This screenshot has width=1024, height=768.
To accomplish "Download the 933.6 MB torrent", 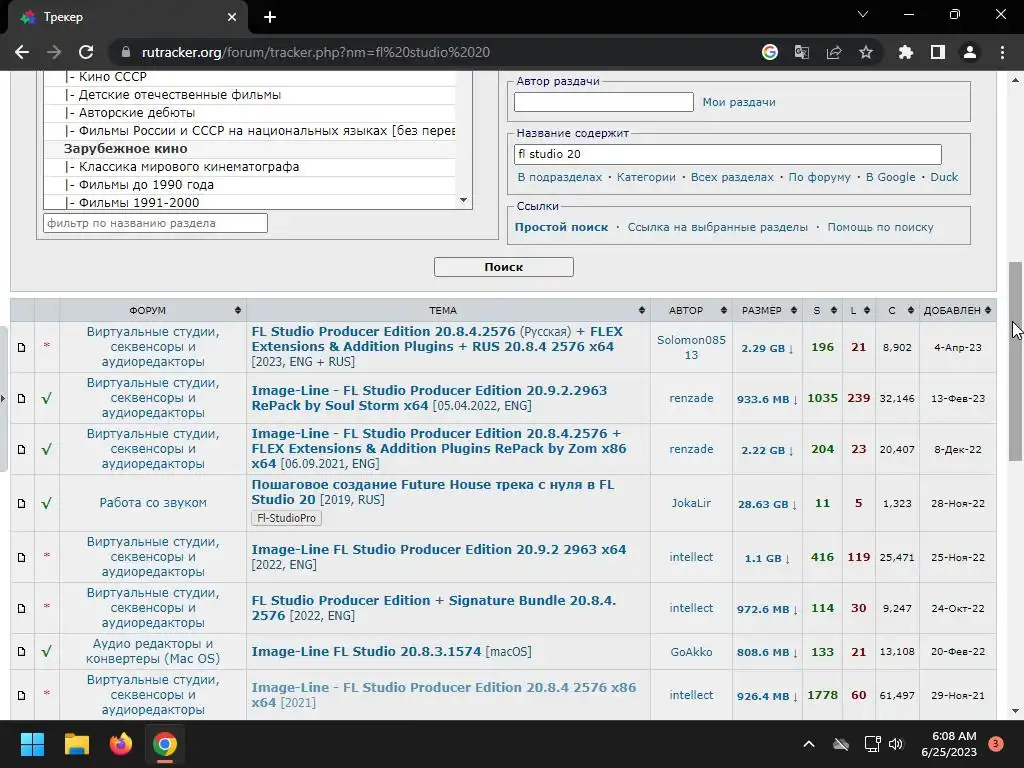I will (x=767, y=399).
